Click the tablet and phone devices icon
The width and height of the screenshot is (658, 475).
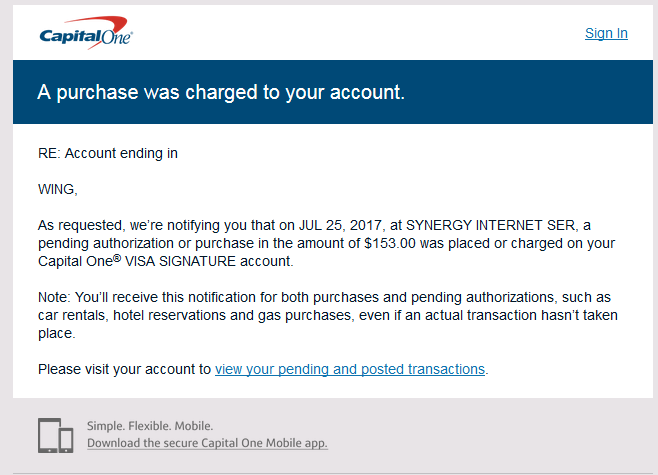55,435
